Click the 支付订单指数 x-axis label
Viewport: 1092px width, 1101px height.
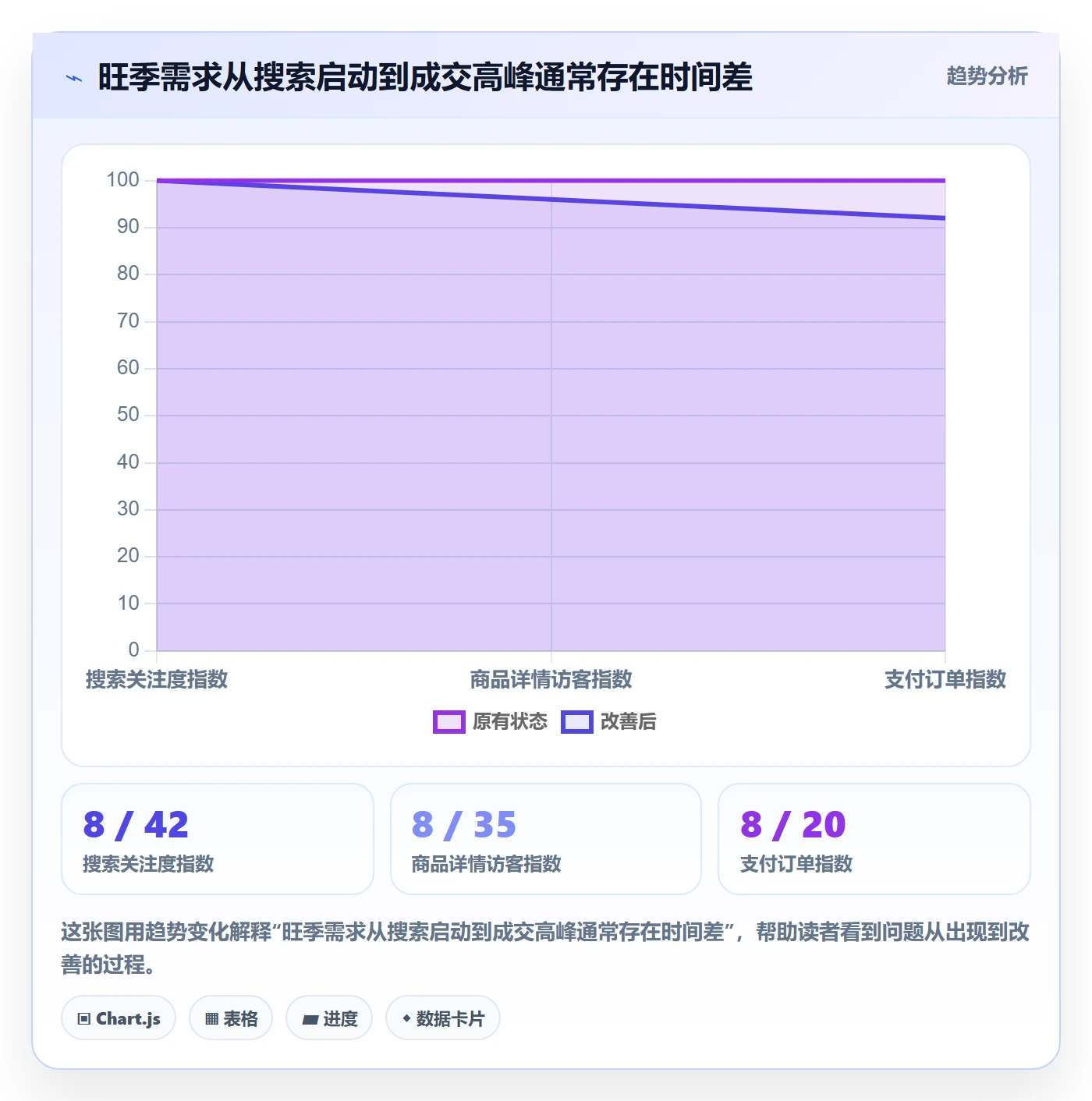[945, 679]
